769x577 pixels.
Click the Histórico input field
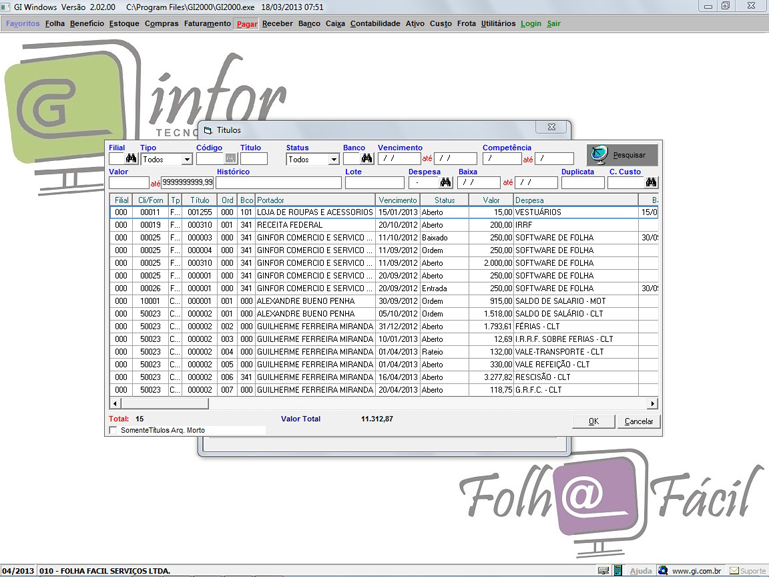tap(279, 182)
